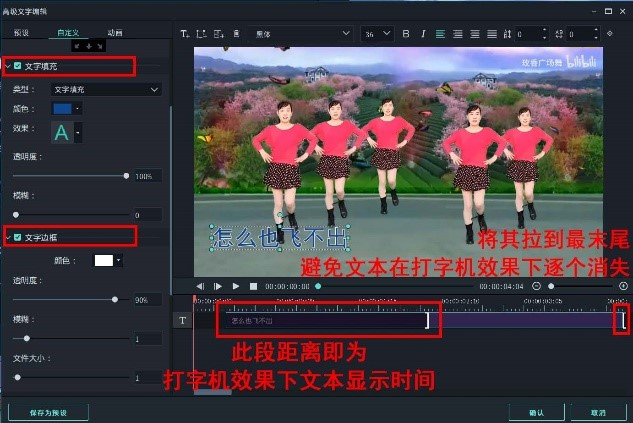Viewport: 633px width, 423px height.
Task: Click the fill blur slider handle
Action: point(16,215)
